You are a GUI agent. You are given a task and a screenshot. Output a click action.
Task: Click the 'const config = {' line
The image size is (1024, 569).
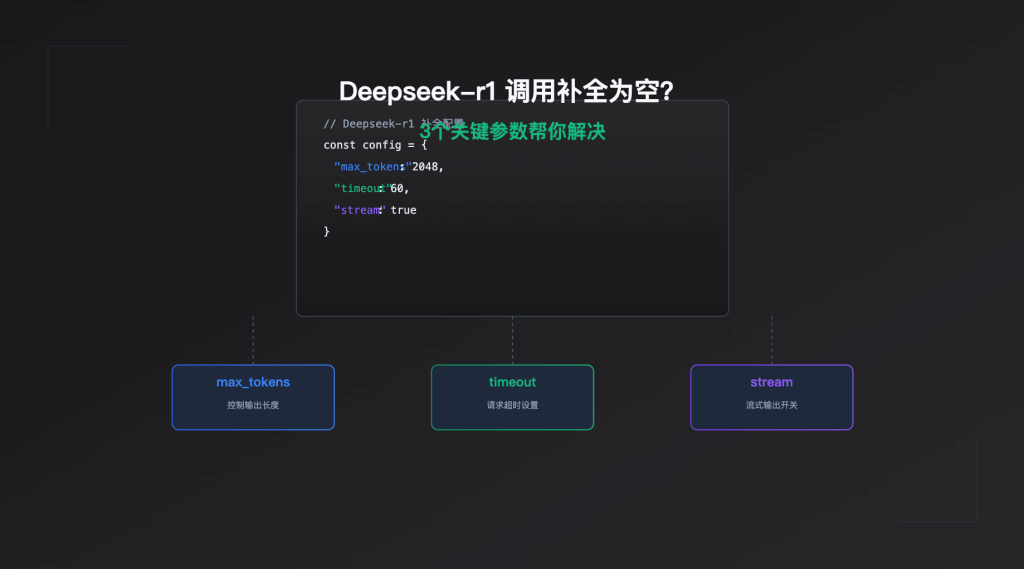tap(374, 145)
